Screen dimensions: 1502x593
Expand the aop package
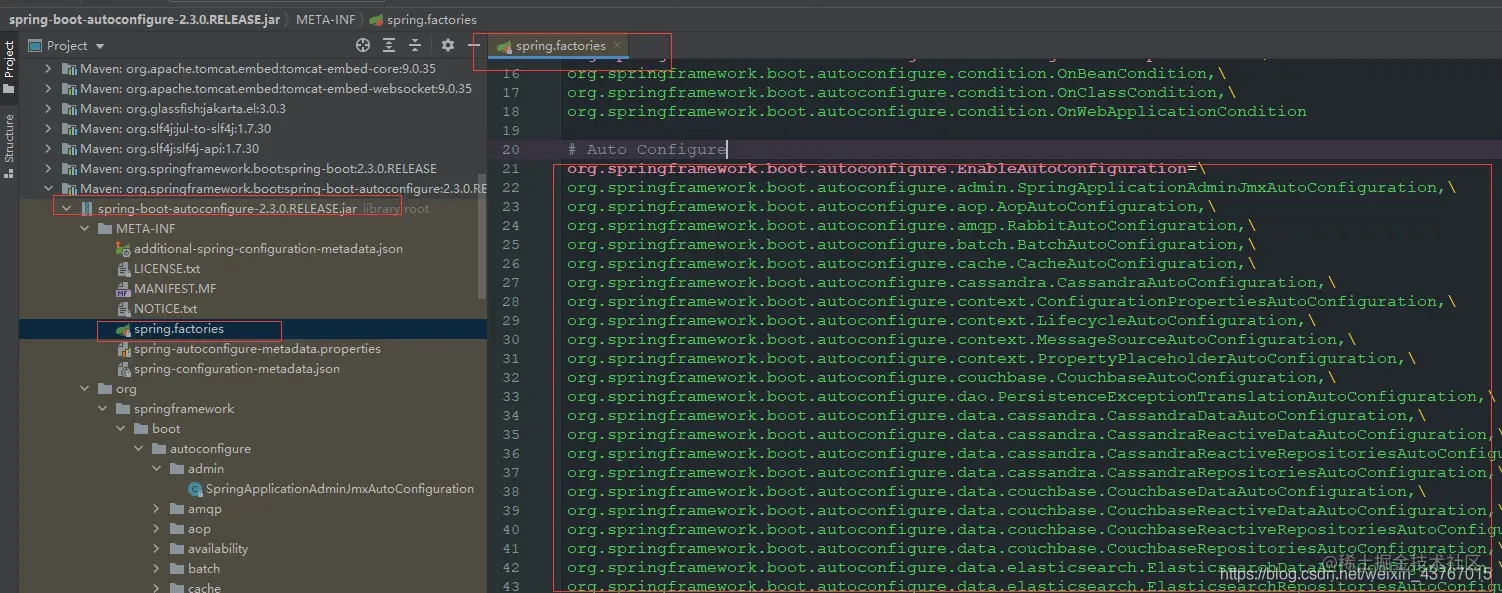pos(156,529)
